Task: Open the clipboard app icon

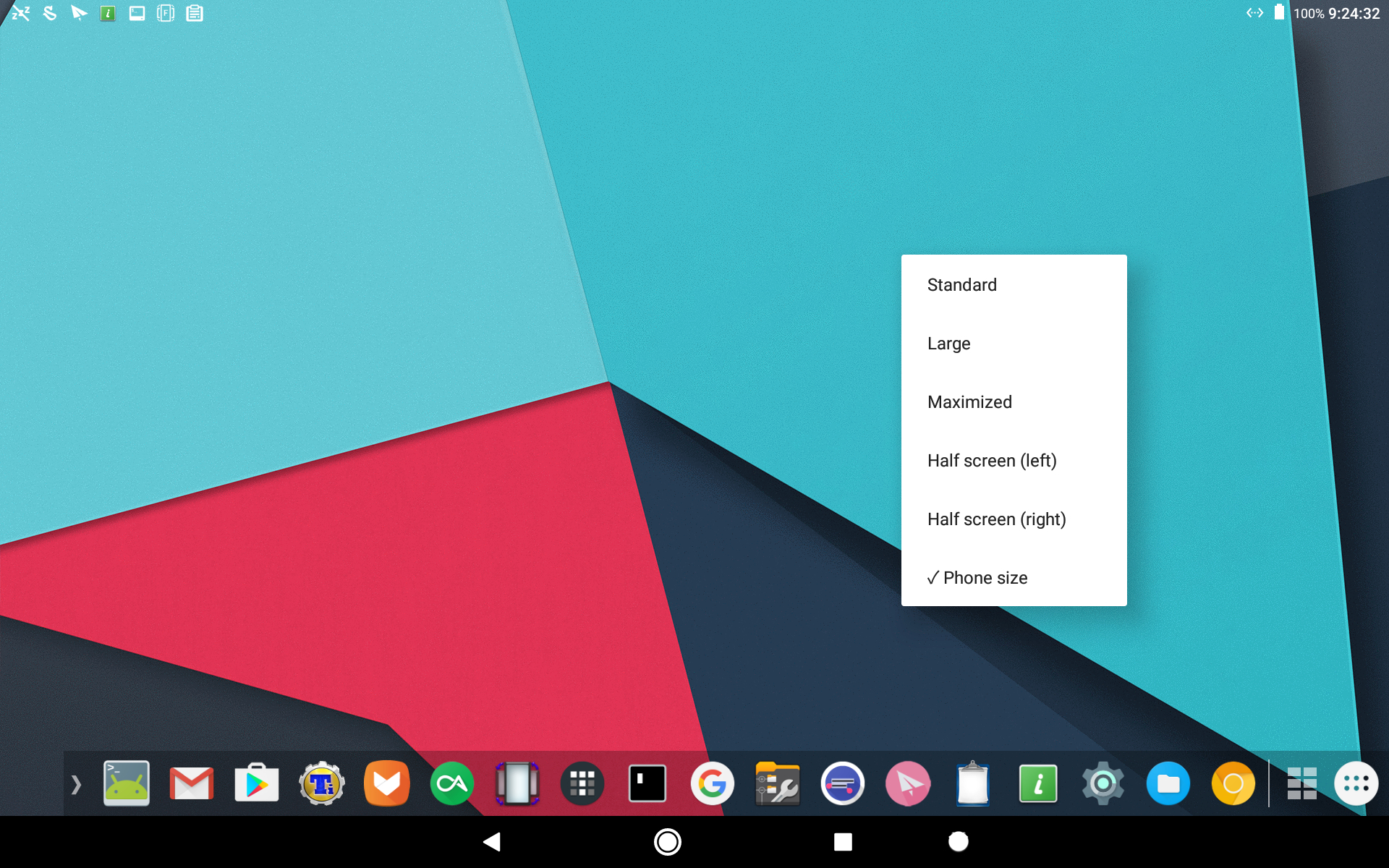Action: pyautogui.click(x=972, y=783)
